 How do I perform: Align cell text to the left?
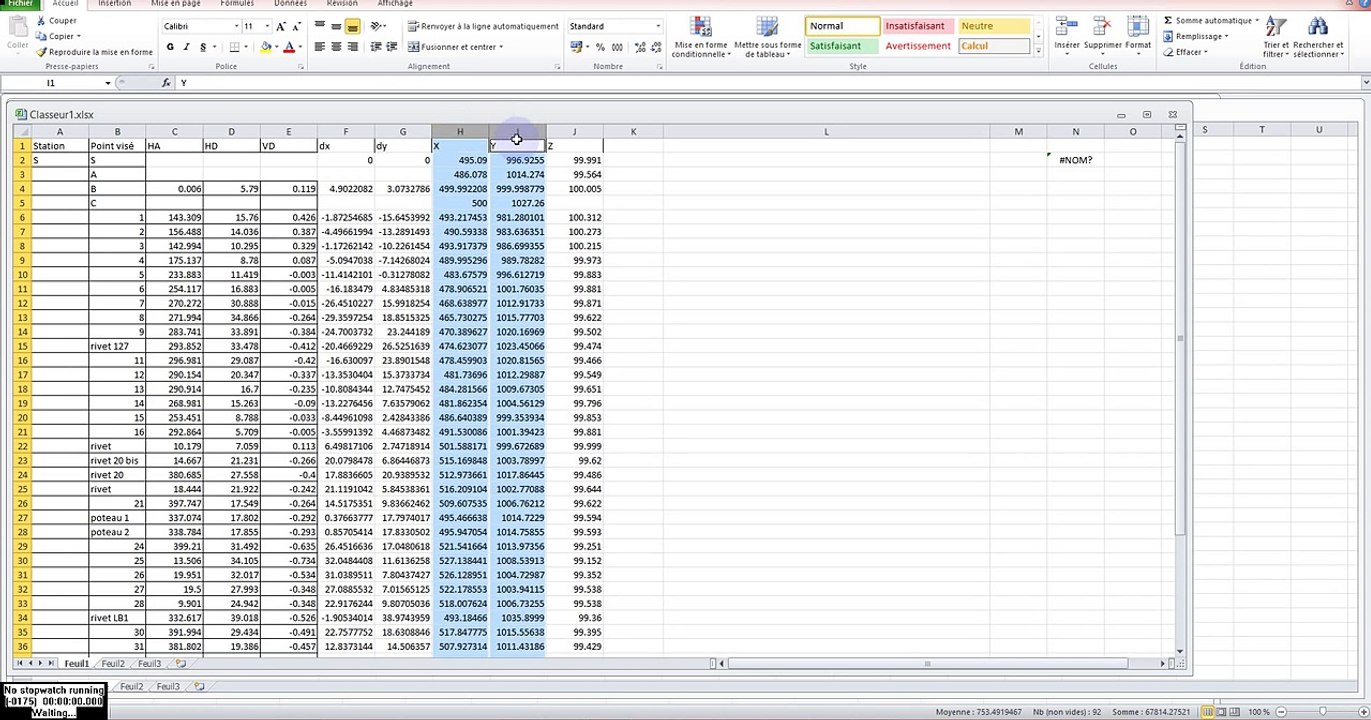click(x=320, y=47)
